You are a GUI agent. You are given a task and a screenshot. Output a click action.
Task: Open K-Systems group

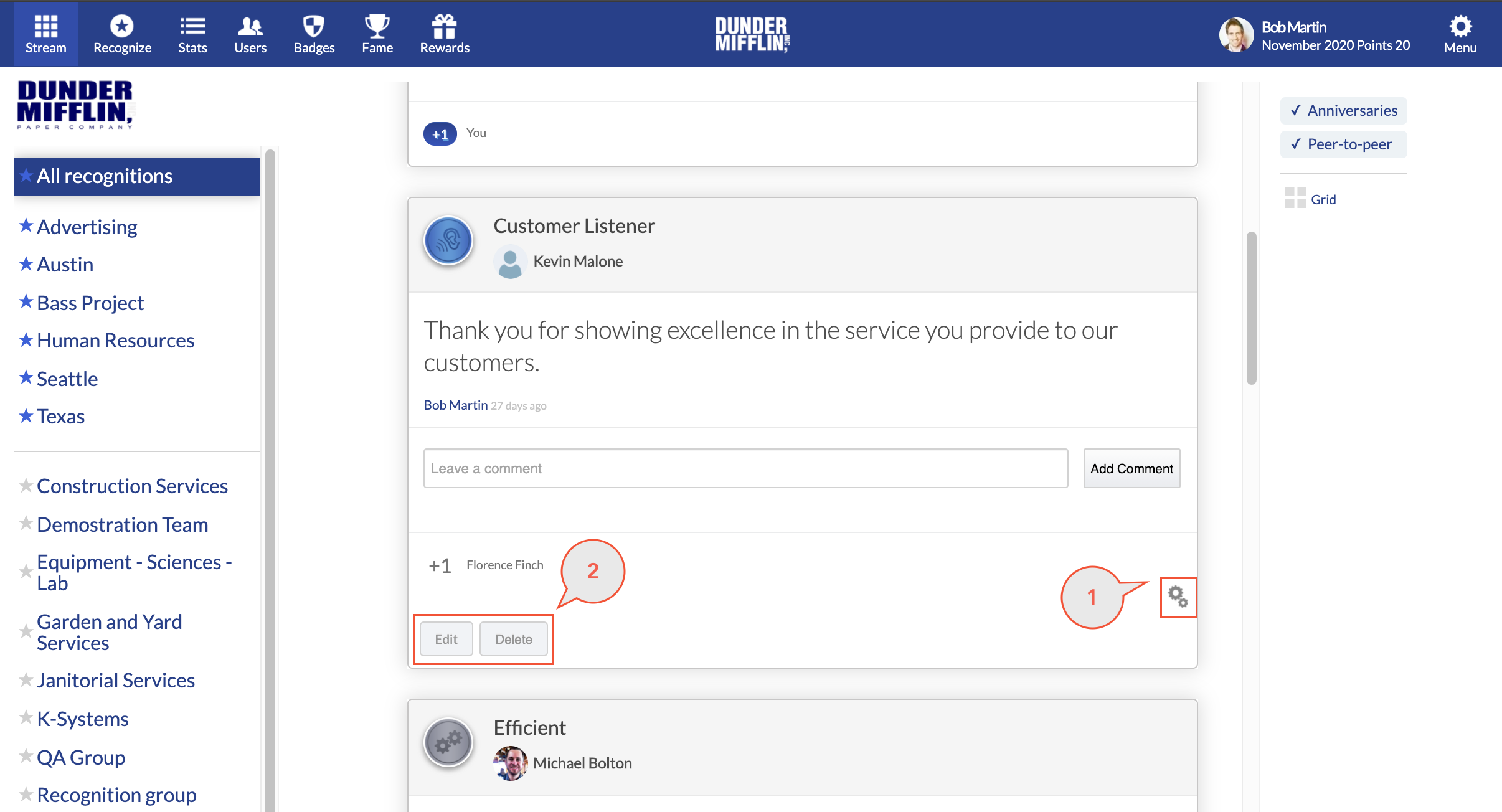pos(83,719)
